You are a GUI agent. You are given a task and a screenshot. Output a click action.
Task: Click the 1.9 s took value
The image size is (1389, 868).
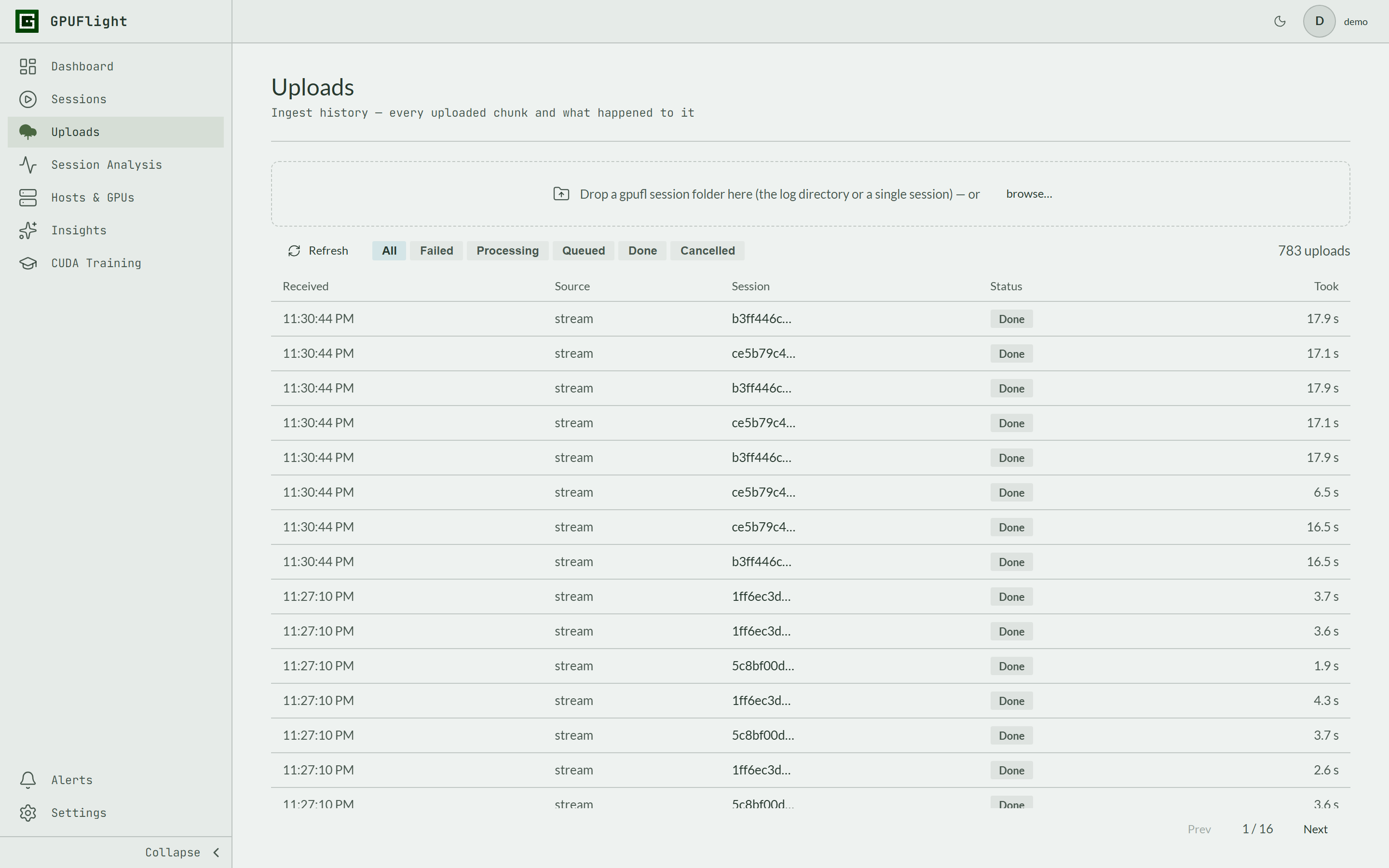(x=1326, y=666)
